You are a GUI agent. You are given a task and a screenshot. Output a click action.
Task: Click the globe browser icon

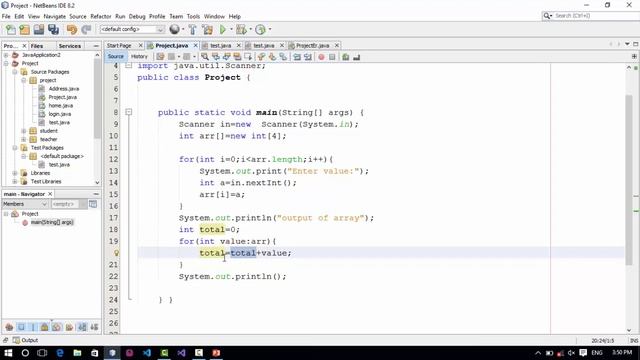point(174,29)
